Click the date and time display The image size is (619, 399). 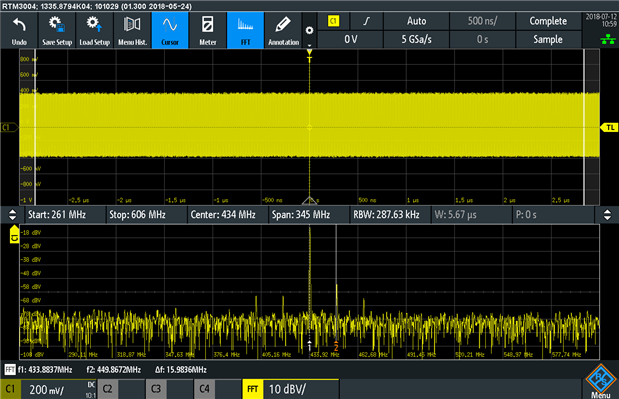601,20
